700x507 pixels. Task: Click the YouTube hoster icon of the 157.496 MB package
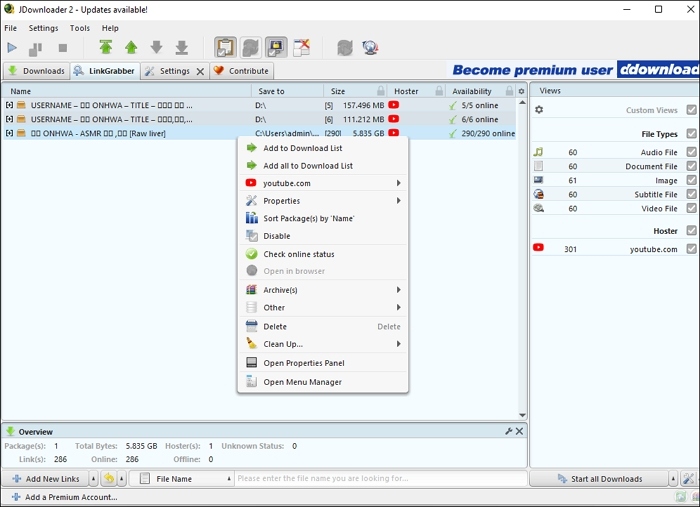[394, 105]
